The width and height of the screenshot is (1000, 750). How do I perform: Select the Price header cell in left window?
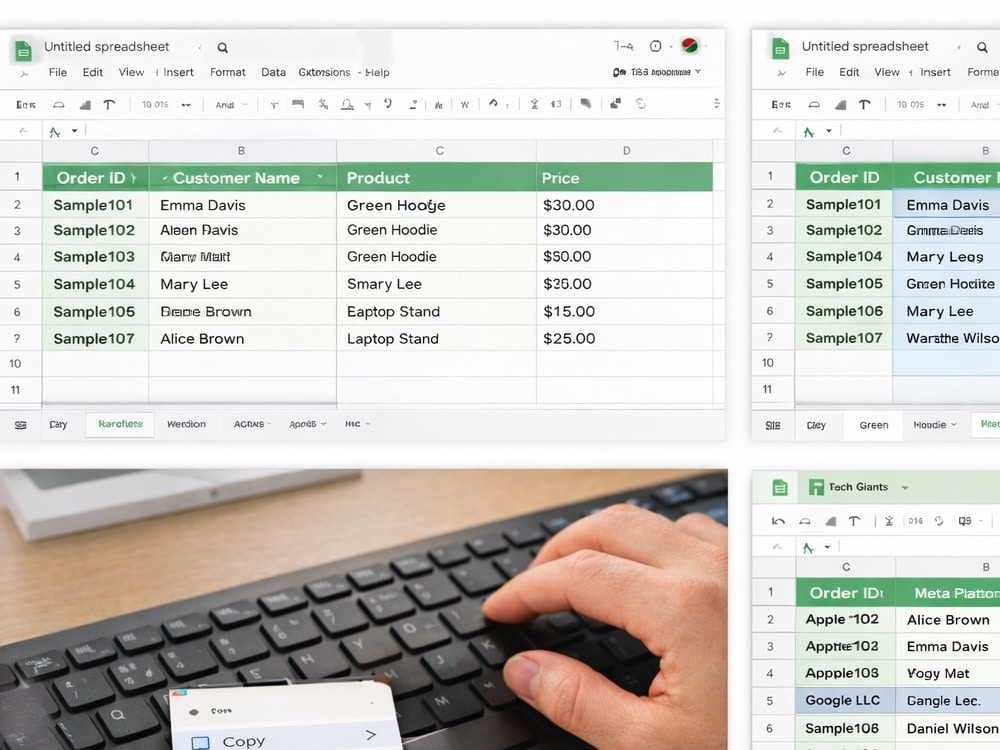click(x=624, y=178)
